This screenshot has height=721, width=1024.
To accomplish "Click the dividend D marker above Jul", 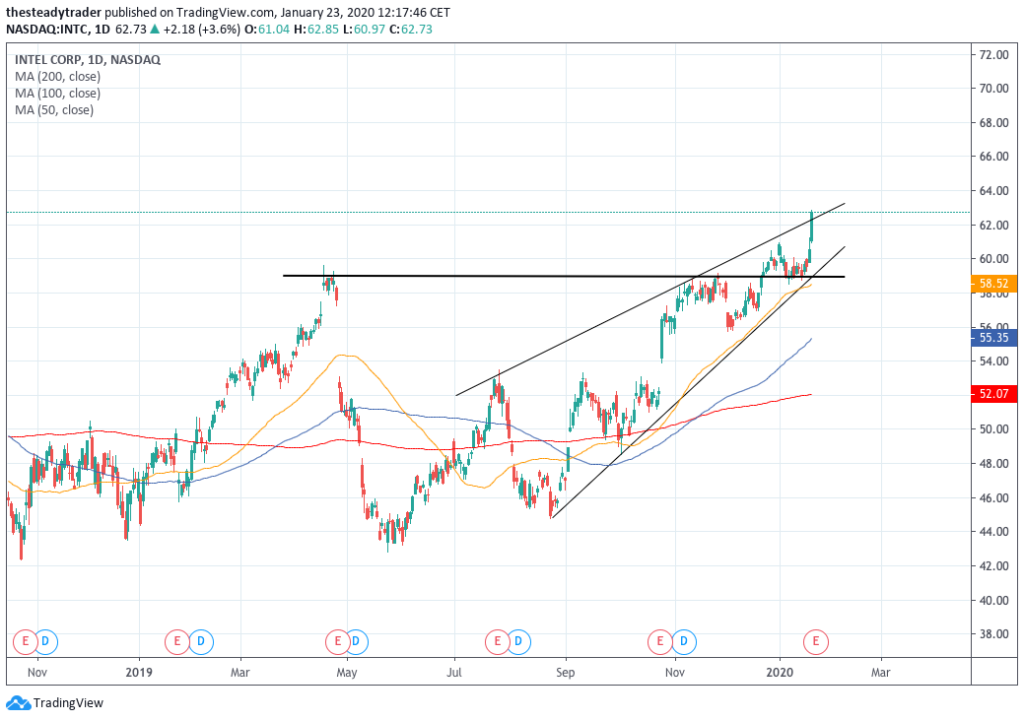I will click(x=518, y=641).
